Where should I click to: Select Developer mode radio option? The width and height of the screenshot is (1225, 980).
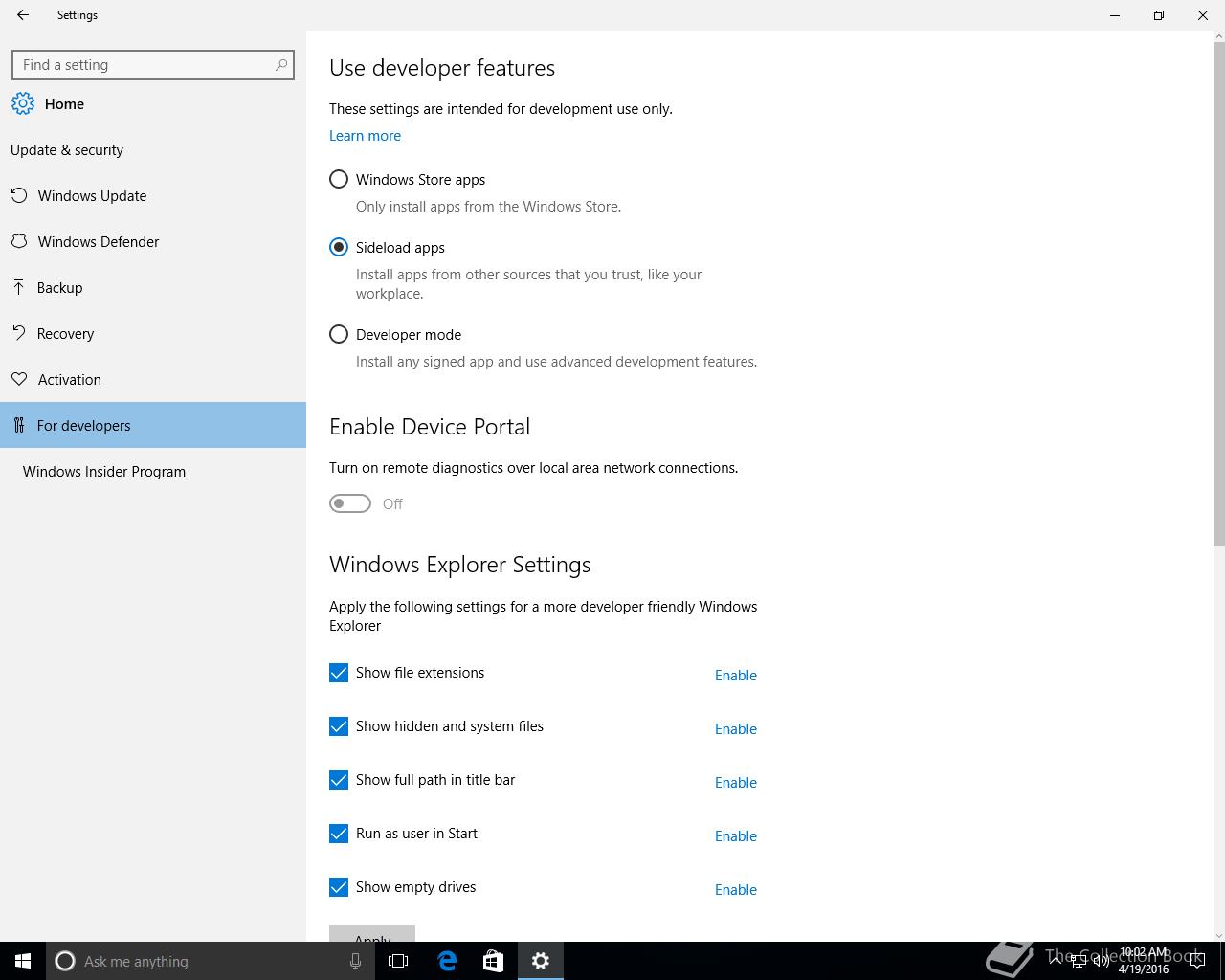tap(339, 334)
